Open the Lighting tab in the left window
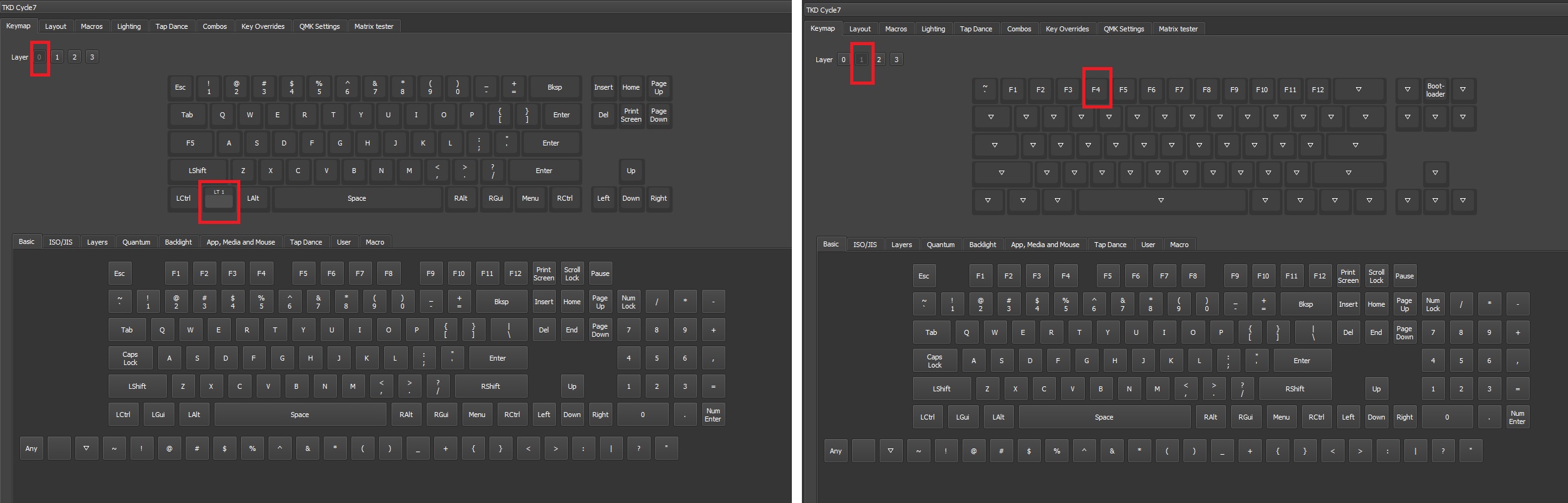Screen dimensions: 1568x503 [x=129, y=26]
